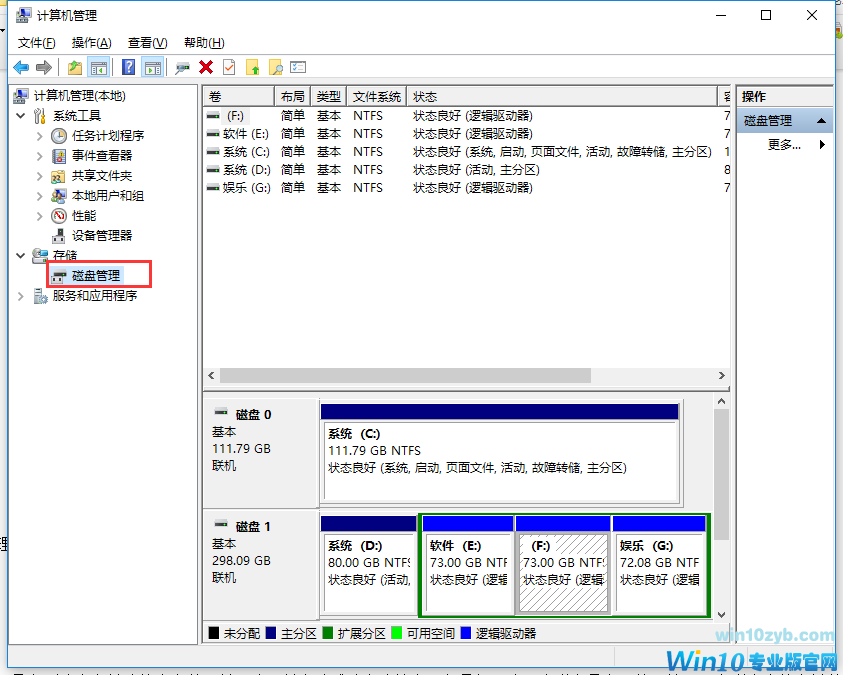Viewport: 843px width, 675px height.
Task: Sort by the 文件系统 column header
Action: 377,96
